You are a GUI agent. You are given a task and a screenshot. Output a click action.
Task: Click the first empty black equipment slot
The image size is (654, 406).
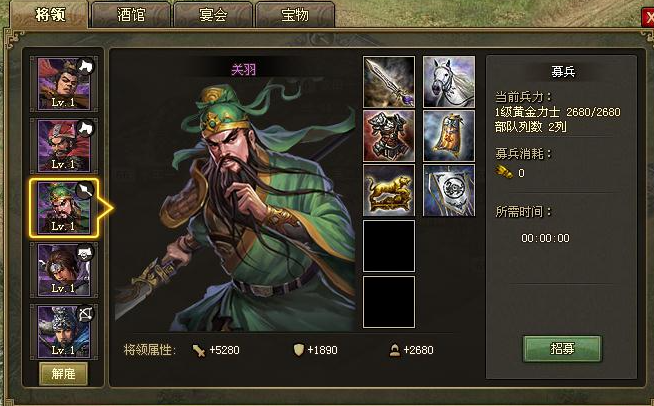click(x=389, y=246)
